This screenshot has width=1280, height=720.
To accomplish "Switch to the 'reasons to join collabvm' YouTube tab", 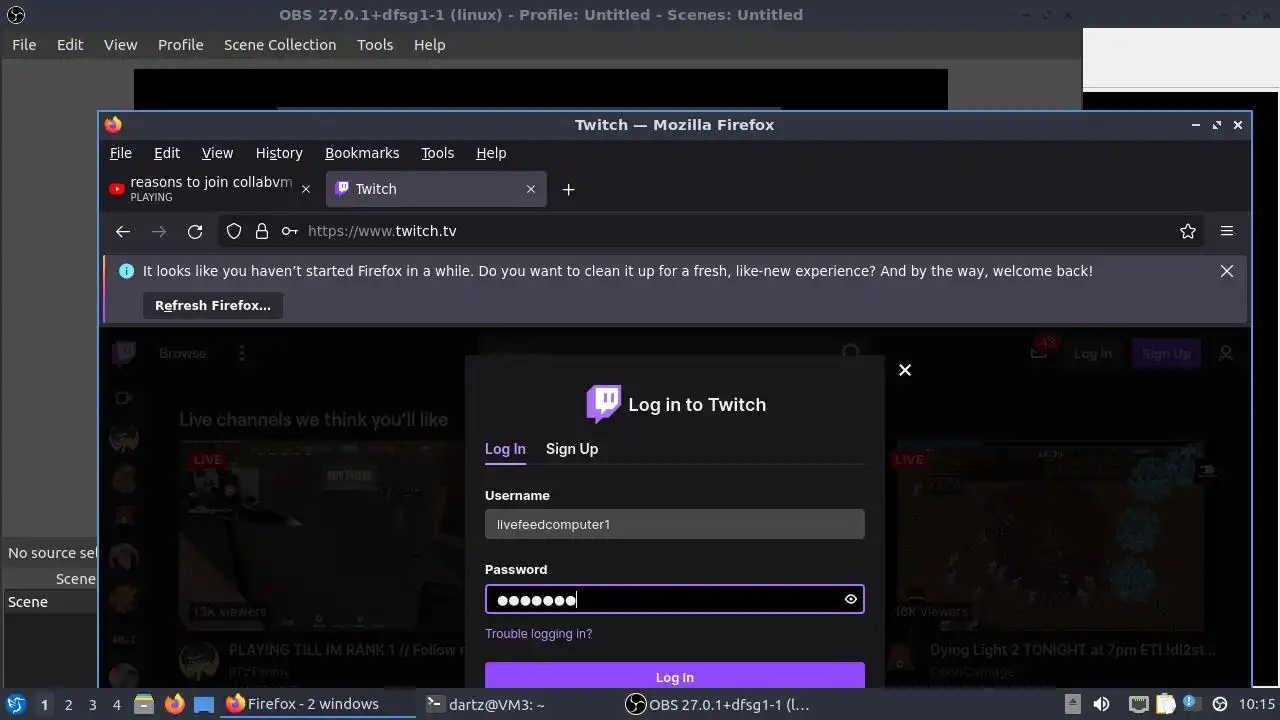I will click(x=210, y=189).
